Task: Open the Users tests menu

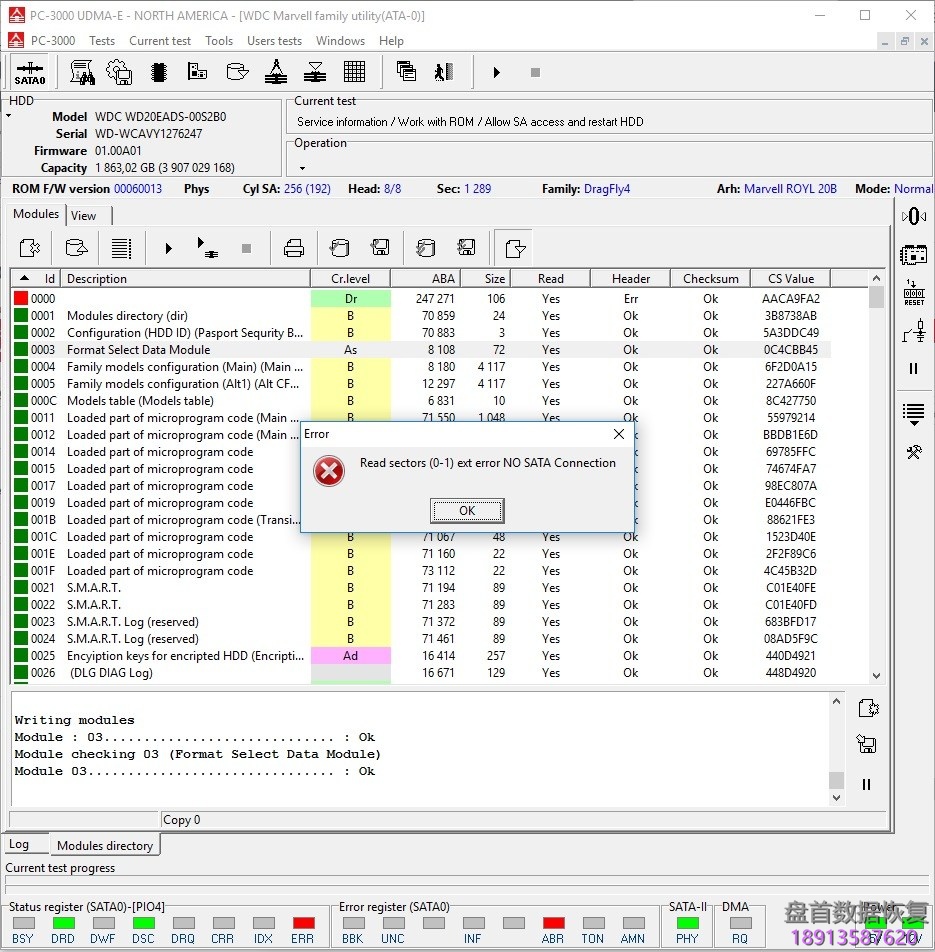Action: [x=274, y=41]
